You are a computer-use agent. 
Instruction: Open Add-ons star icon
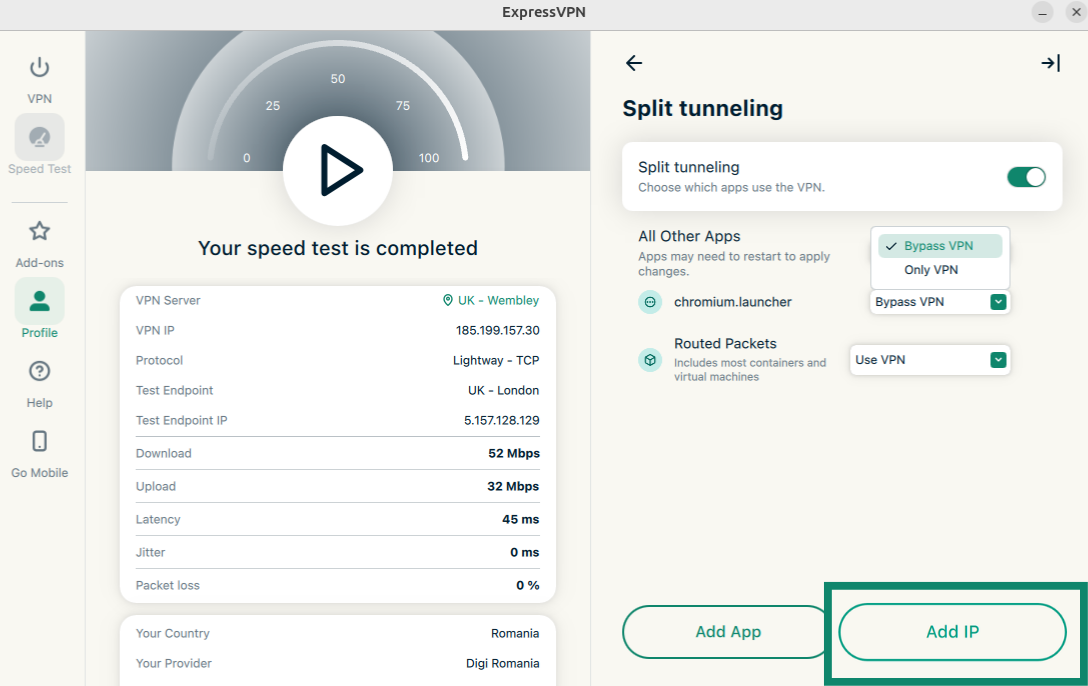point(39,232)
